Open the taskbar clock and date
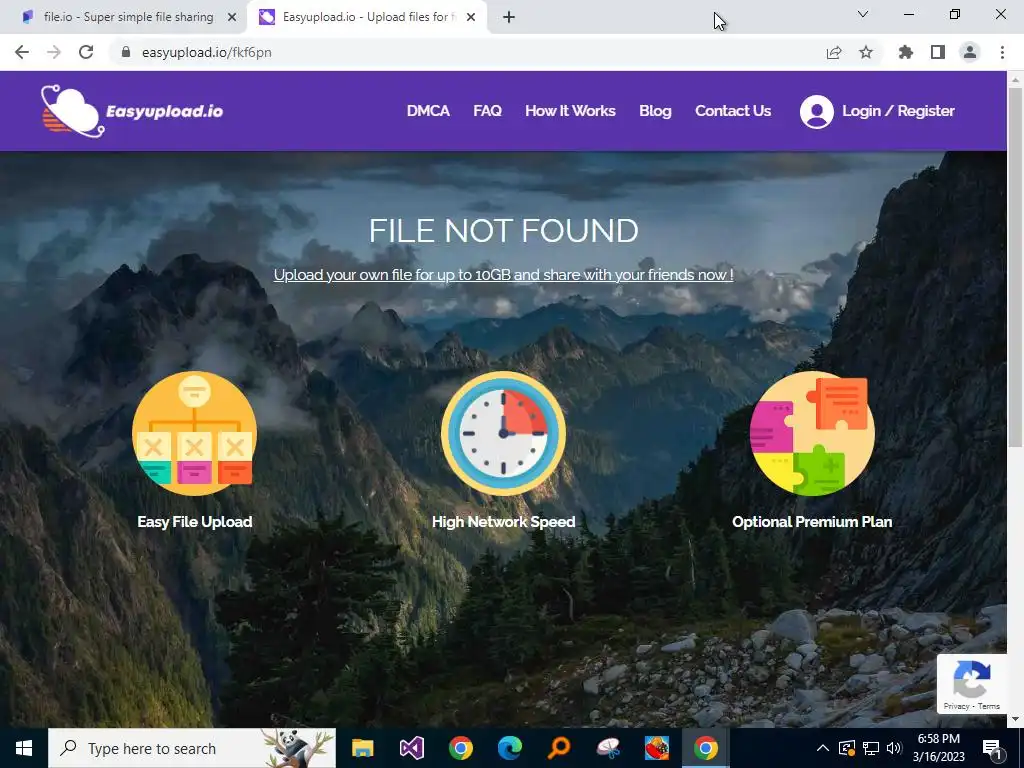The width and height of the screenshot is (1024, 768). [938, 748]
